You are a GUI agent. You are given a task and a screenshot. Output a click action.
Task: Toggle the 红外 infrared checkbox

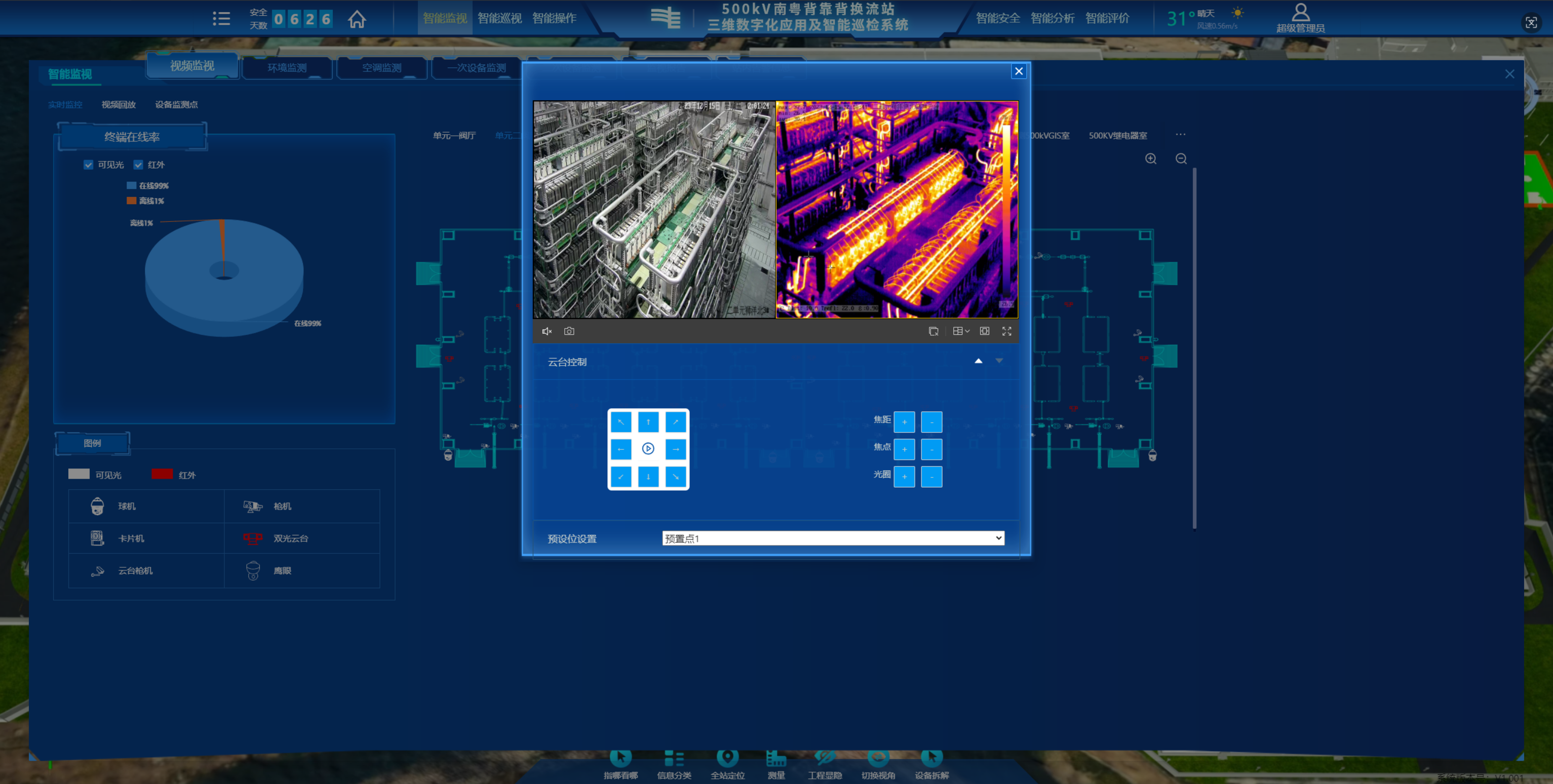coord(139,165)
